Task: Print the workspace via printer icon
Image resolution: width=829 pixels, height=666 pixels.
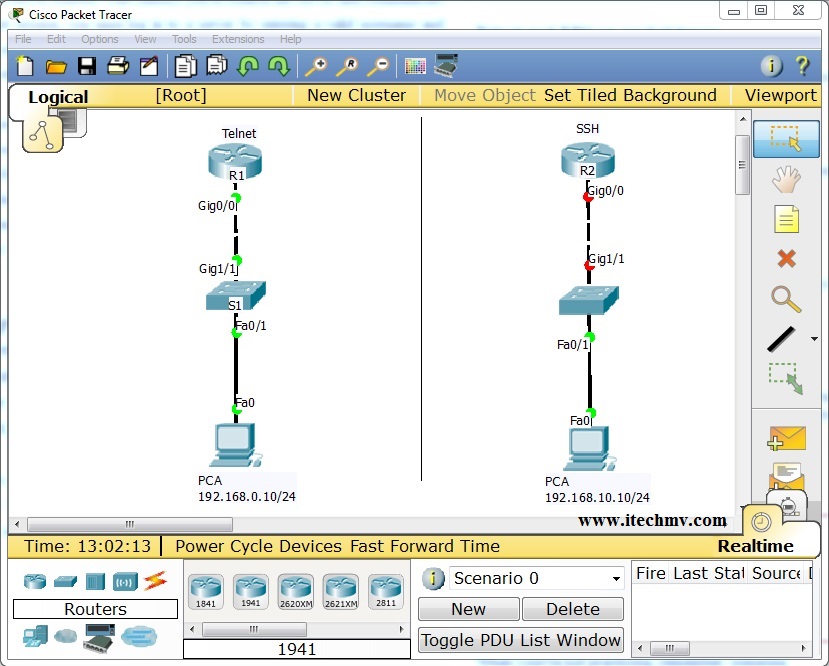Action: pos(118,66)
